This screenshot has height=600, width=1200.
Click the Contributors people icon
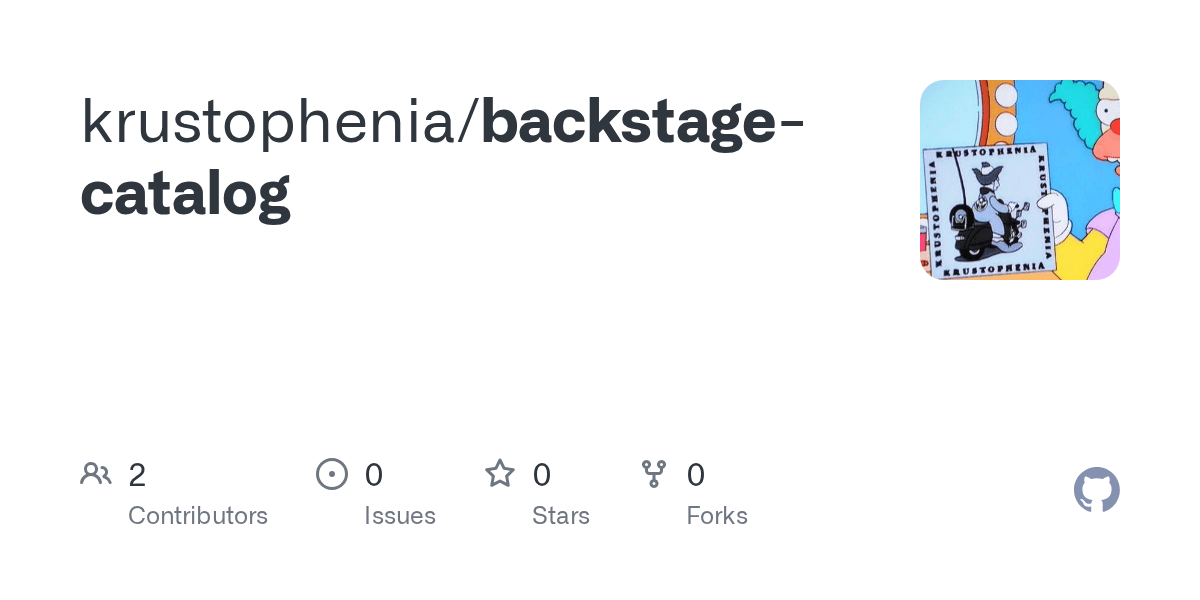96,473
